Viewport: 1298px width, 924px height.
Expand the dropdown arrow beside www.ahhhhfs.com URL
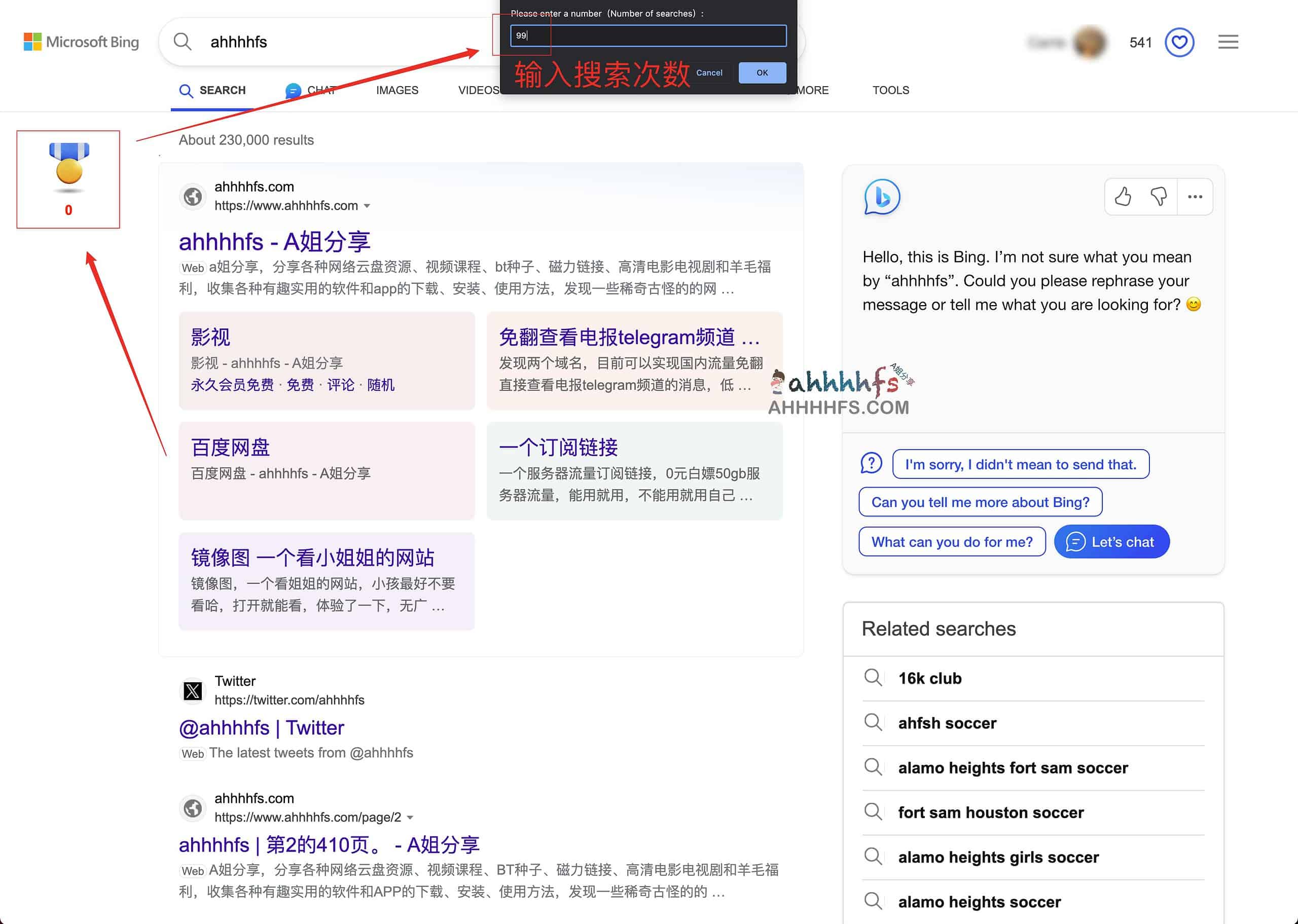pos(368,206)
